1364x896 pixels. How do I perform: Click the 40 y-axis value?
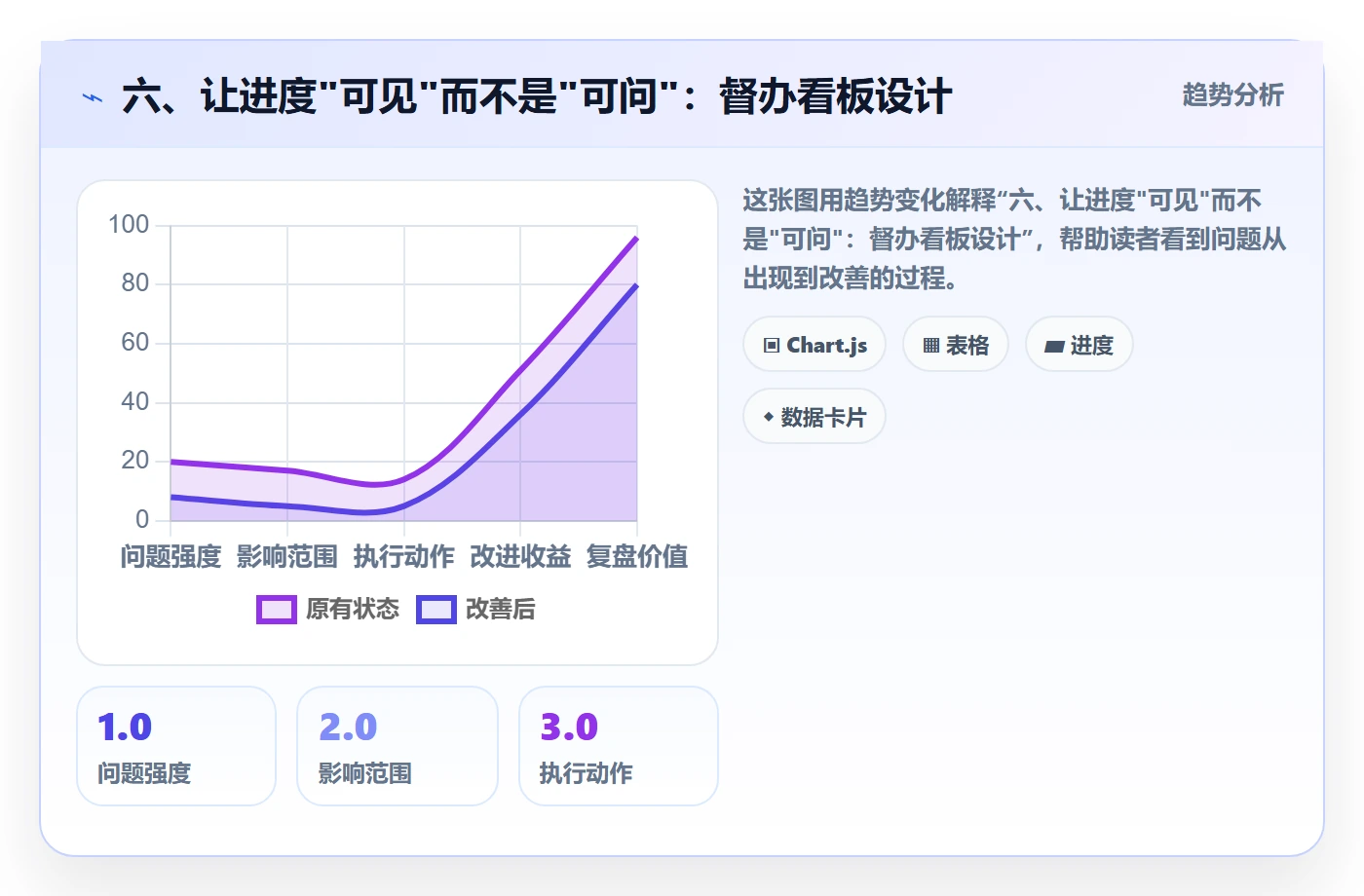(135, 402)
